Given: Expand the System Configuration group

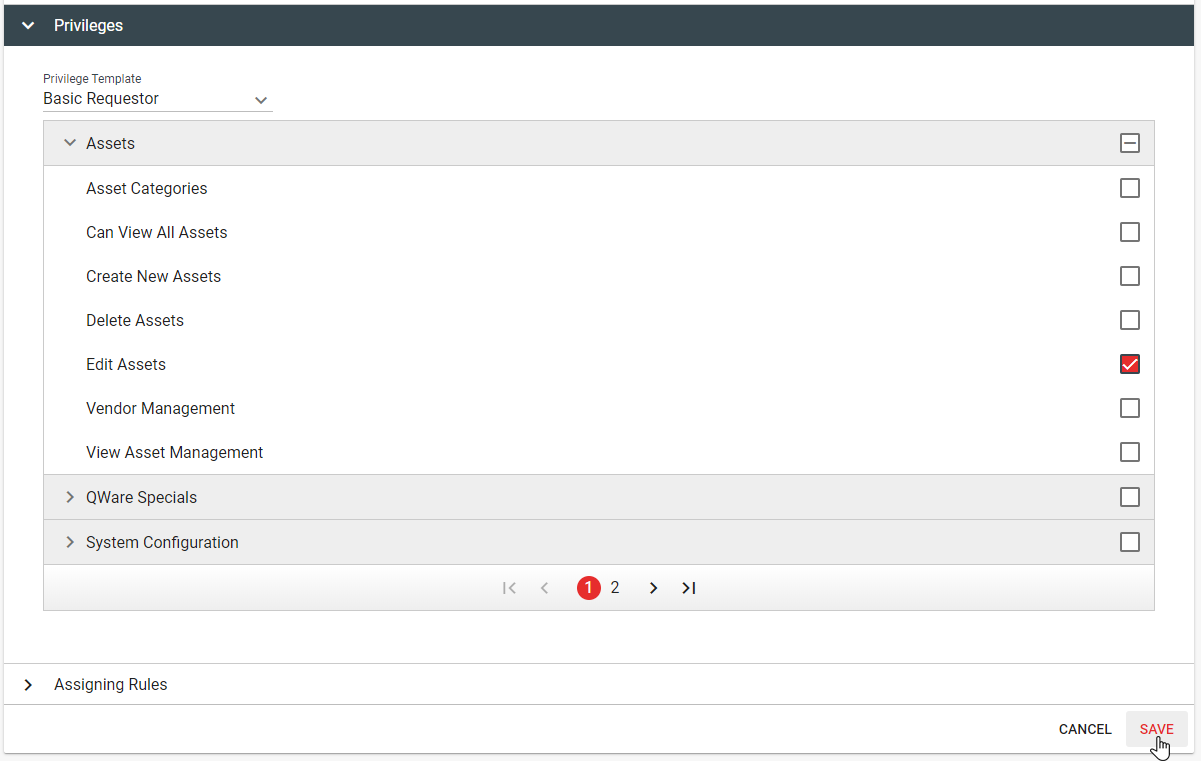Looking at the screenshot, I should pos(70,542).
